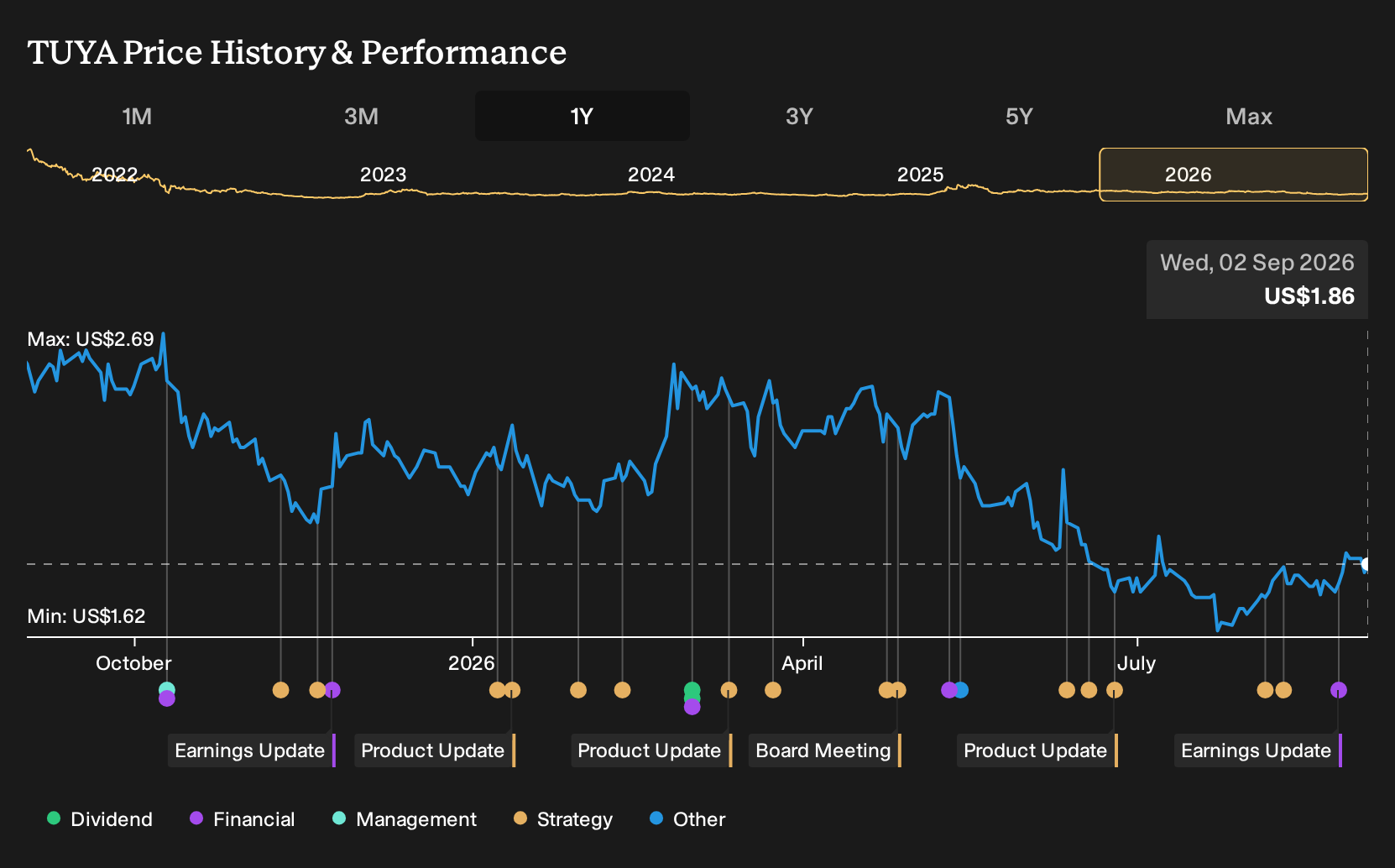Click the teal Management event marker near October

pyautogui.click(x=167, y=689)
